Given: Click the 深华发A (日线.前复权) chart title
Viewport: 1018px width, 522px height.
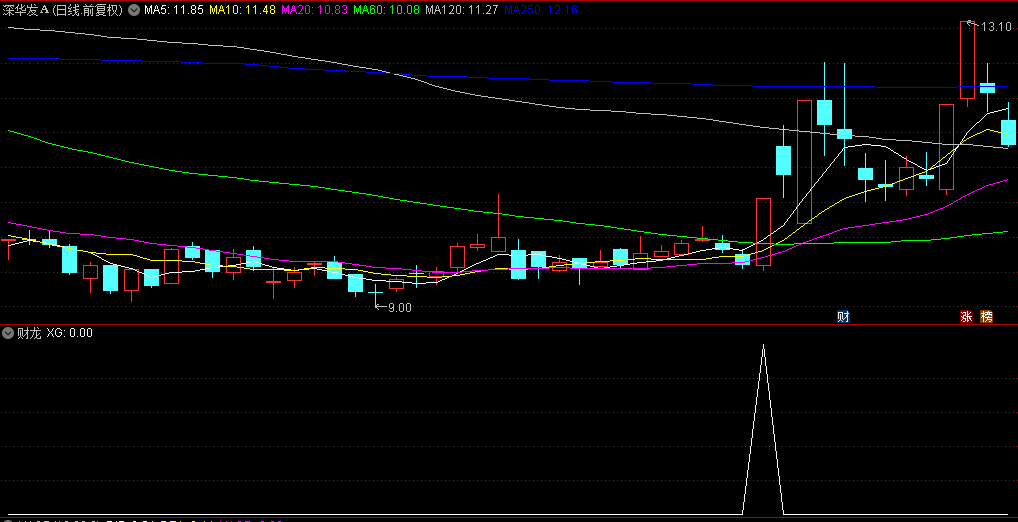Looking at the screenshot, I should tap(63, 10).
